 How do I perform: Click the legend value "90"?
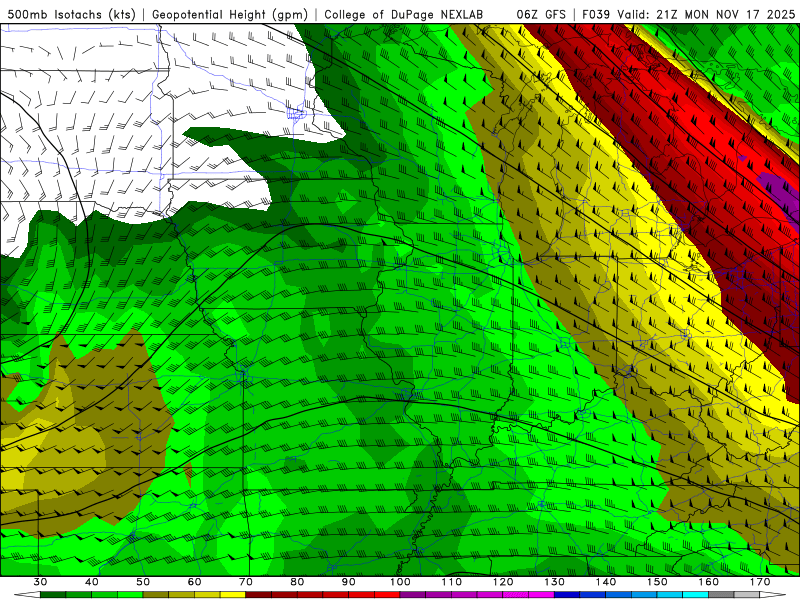tap(348, 582)
